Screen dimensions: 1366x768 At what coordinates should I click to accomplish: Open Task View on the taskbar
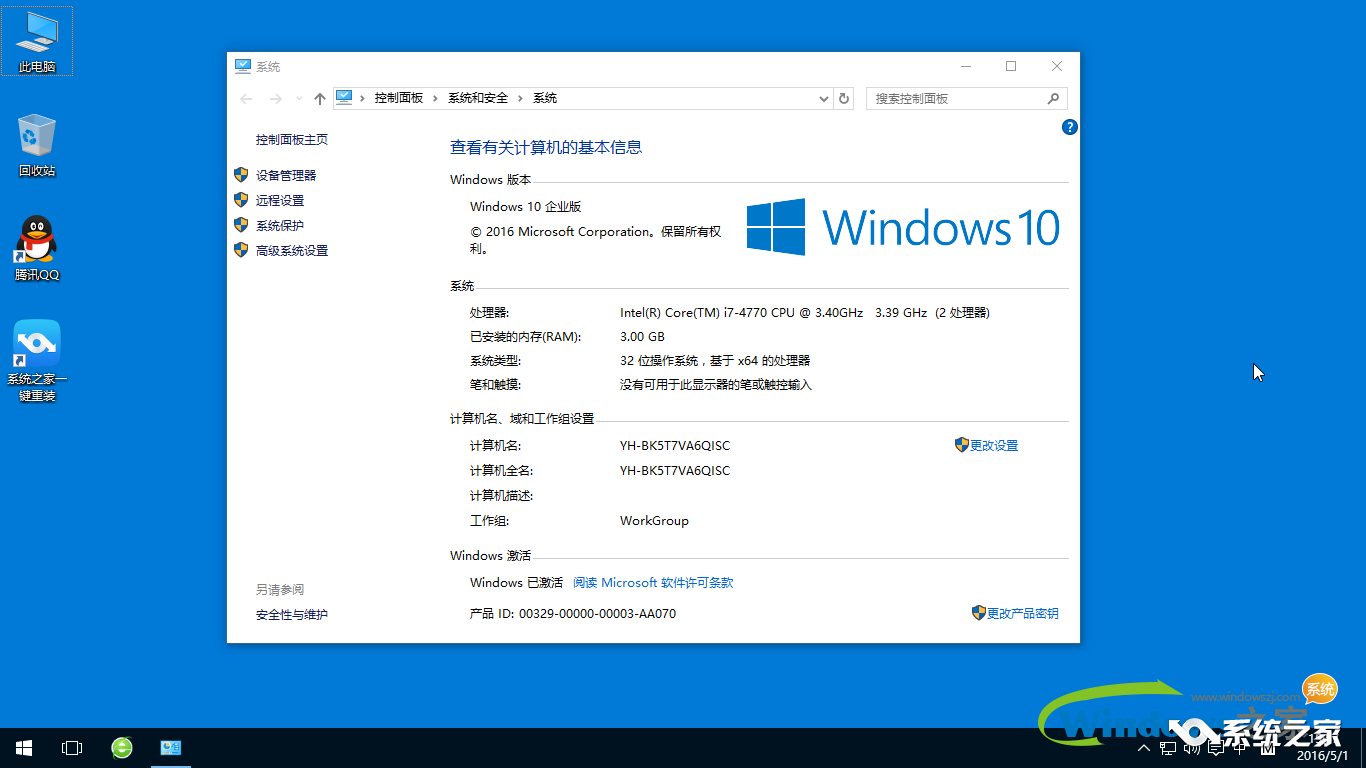[71, 747]
